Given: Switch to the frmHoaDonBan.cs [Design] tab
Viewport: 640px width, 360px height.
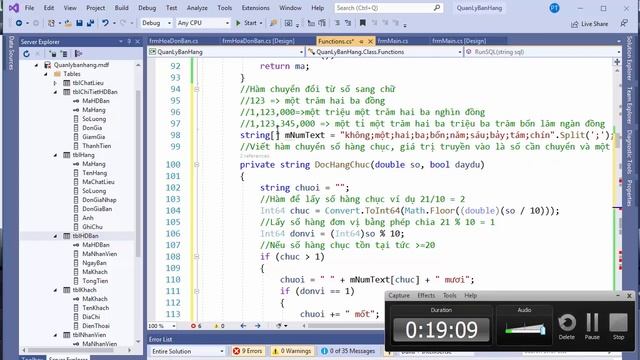Looking at the screenshot, I should tap(258, 41).
